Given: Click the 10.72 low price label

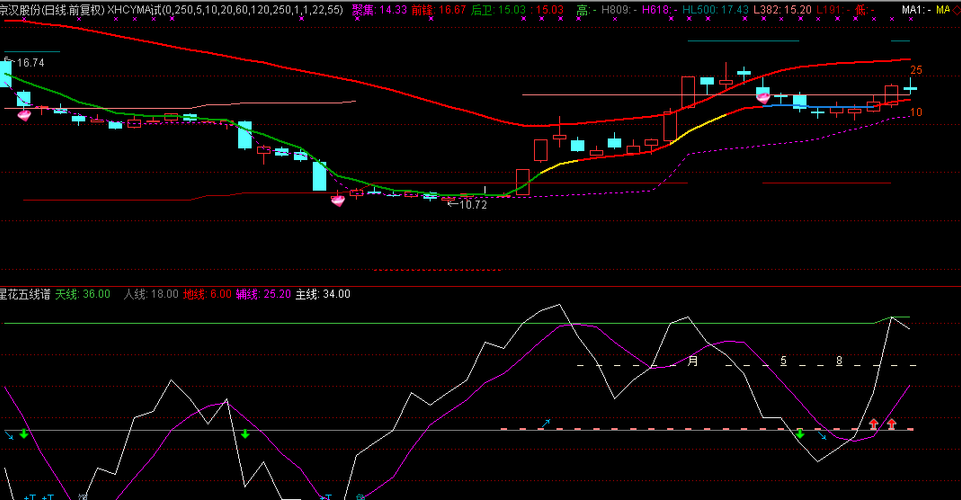Looking at the screenshot, I should click(x=473, y=205).
